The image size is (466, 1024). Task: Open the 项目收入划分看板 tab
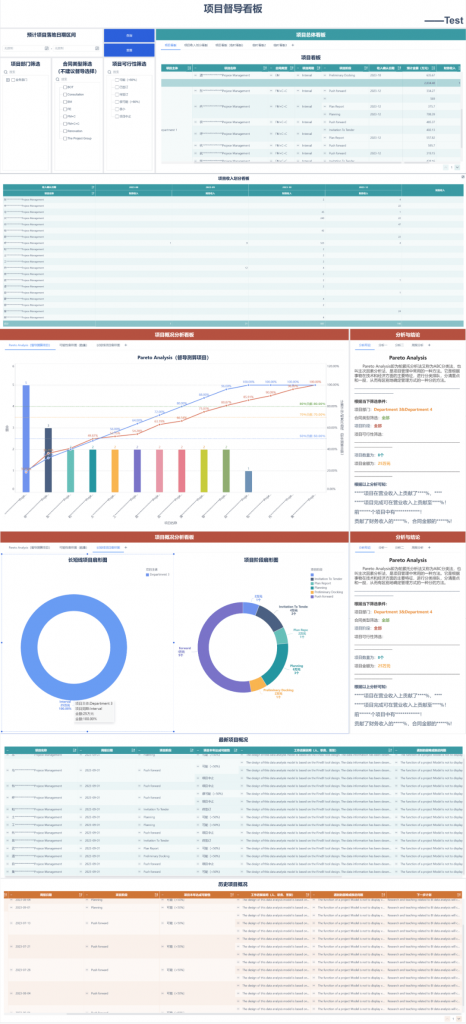(196, 46)
